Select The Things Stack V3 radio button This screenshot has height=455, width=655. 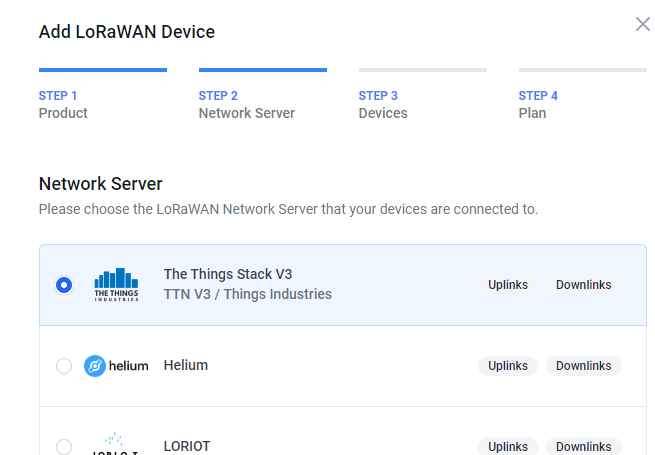64,285
